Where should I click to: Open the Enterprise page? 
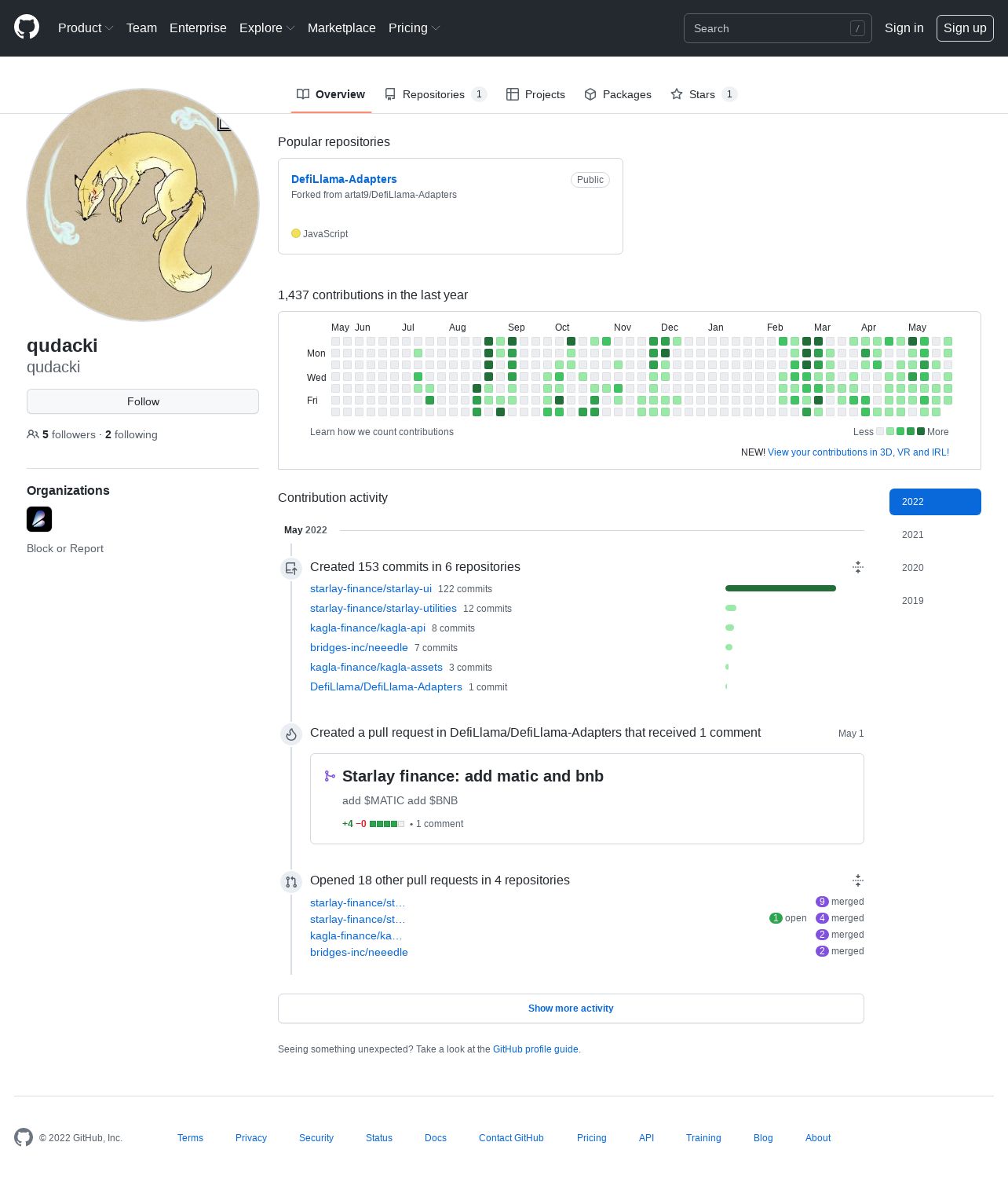198,27
